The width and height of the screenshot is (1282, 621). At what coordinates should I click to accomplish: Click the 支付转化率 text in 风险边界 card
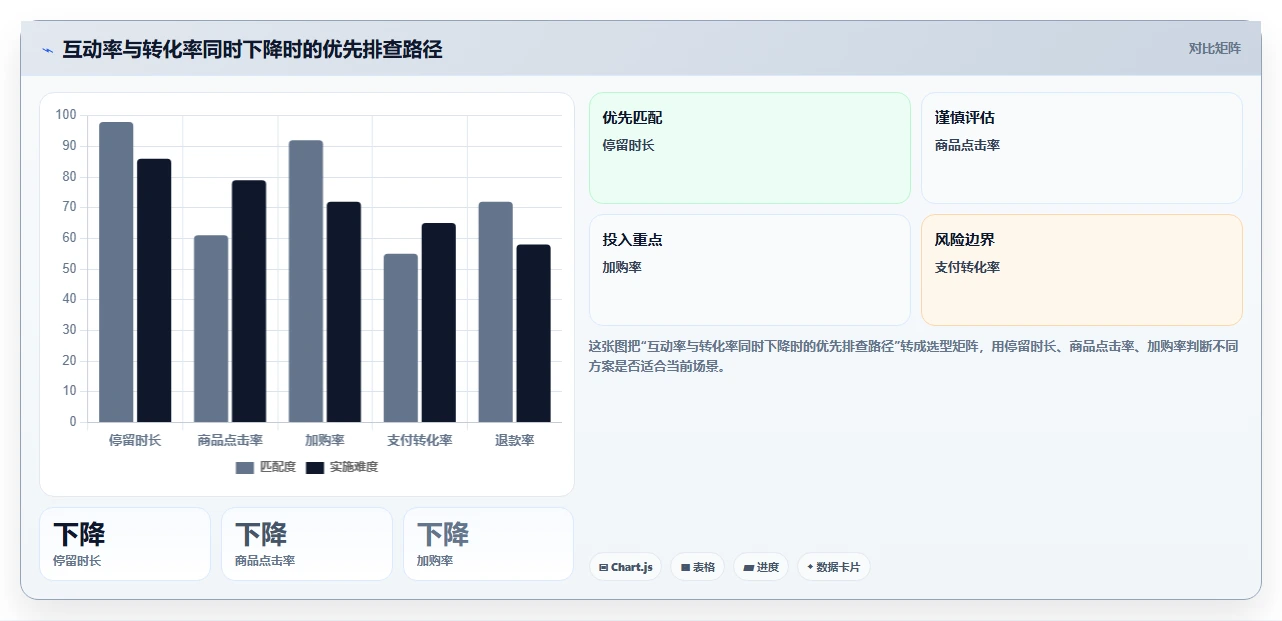pyautogui.click(x=967, y=267)
